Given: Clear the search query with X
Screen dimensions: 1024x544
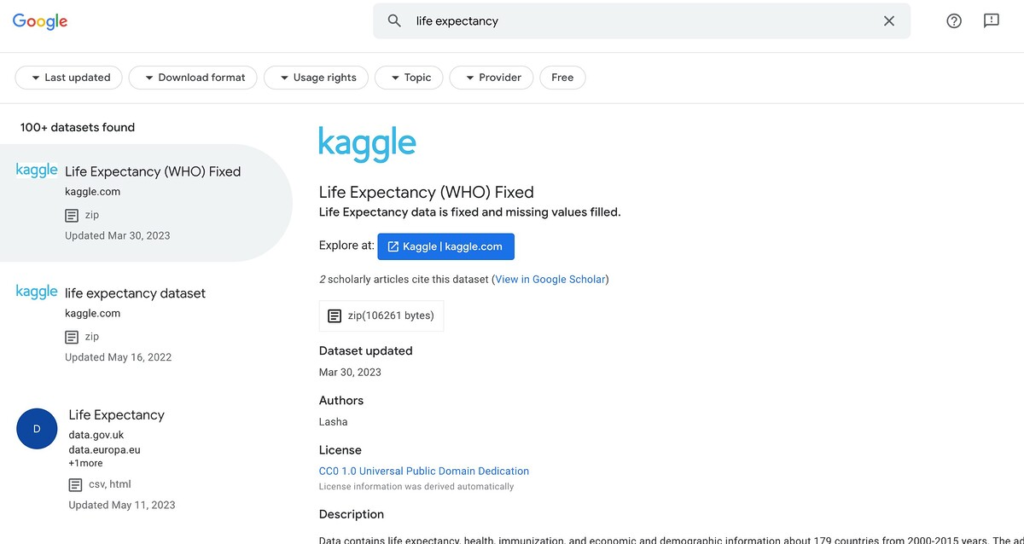Looking at the screenshot, I should coord(889,21).
